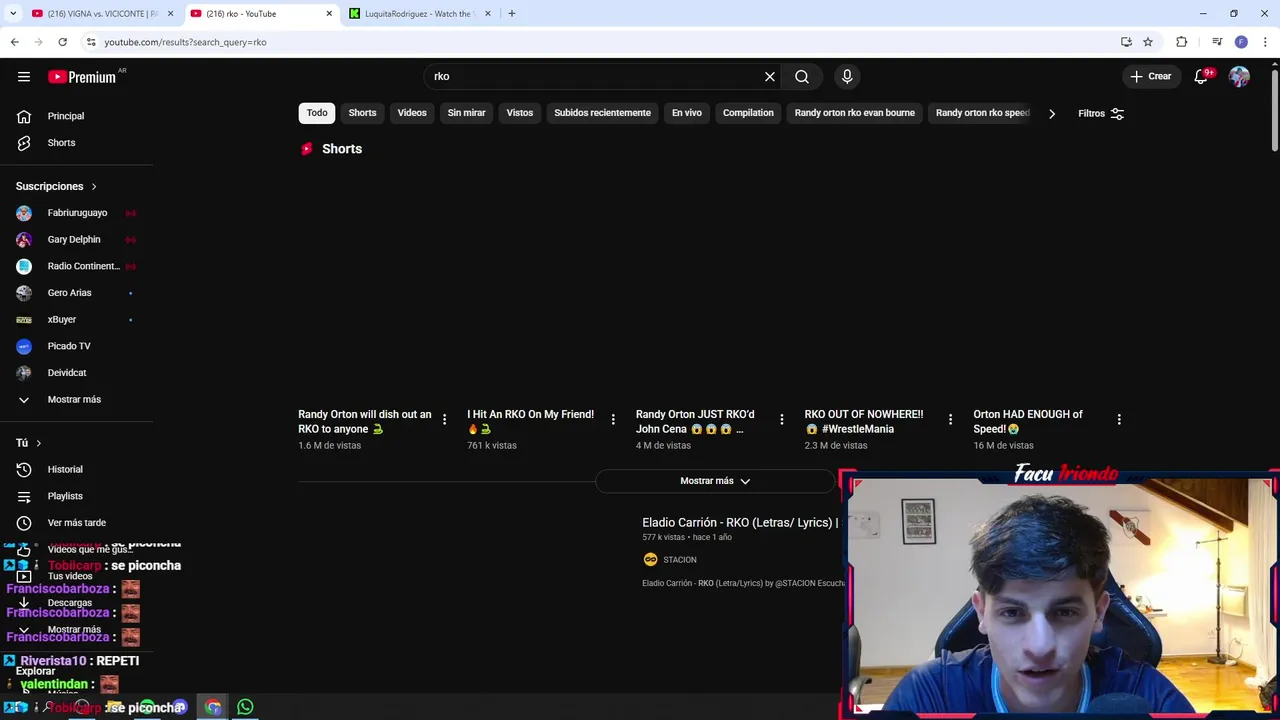Select the Shorts filter chip
This screenshot has height=720, width=1280.
[x=362, y=113]
